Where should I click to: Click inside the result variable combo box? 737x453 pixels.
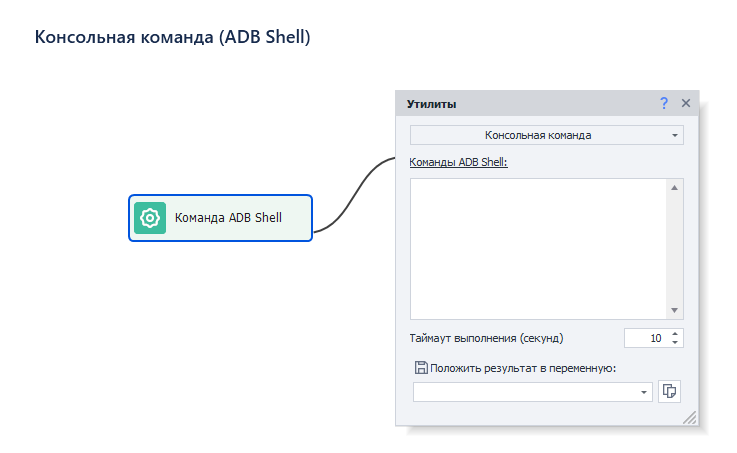pyautogui.click(x=525, y=393)
